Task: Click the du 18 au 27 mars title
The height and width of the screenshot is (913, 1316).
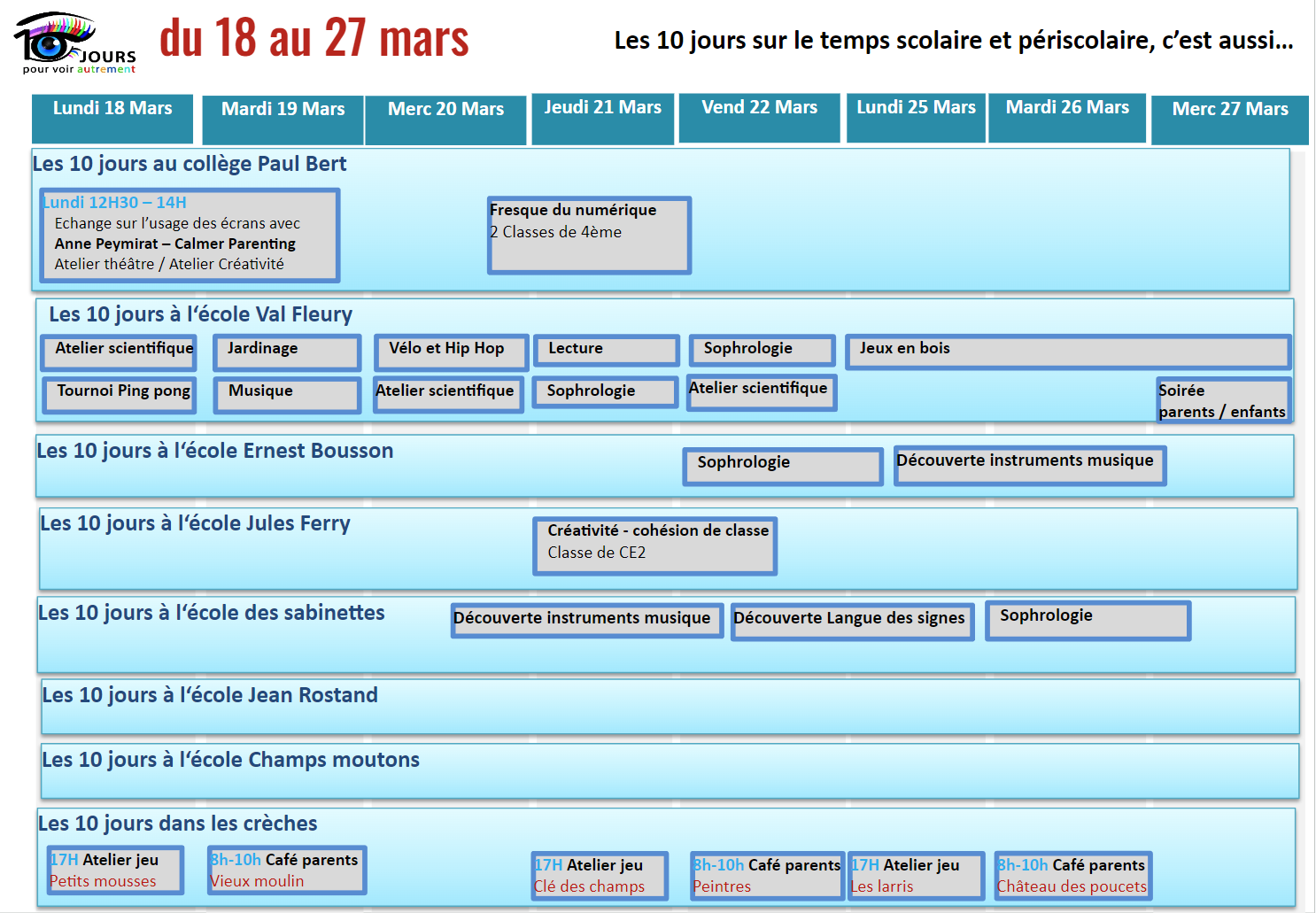Action: coord(314,39)
